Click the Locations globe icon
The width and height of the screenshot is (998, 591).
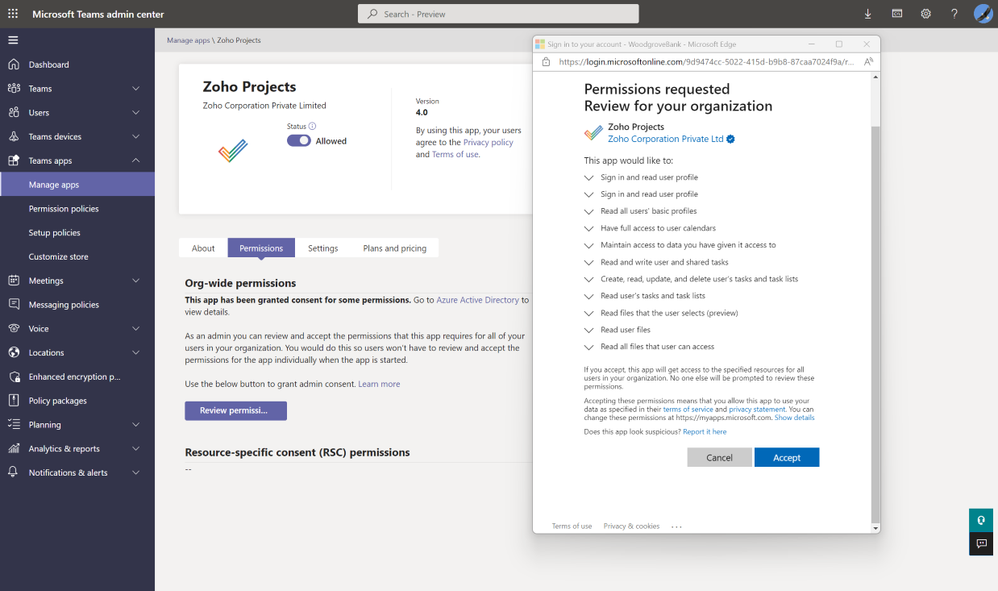[13, 352]
